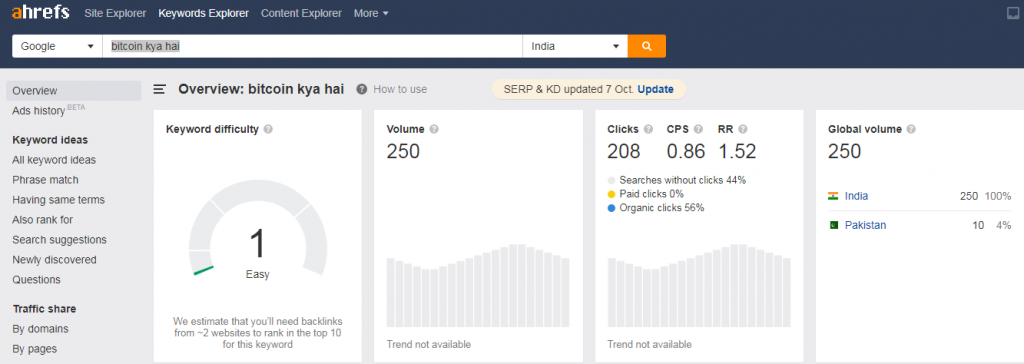Image resolution: width=1024 pixels, height=364 pixels.
Task: Click the Traffic share heading
Action: pos(44,309)
